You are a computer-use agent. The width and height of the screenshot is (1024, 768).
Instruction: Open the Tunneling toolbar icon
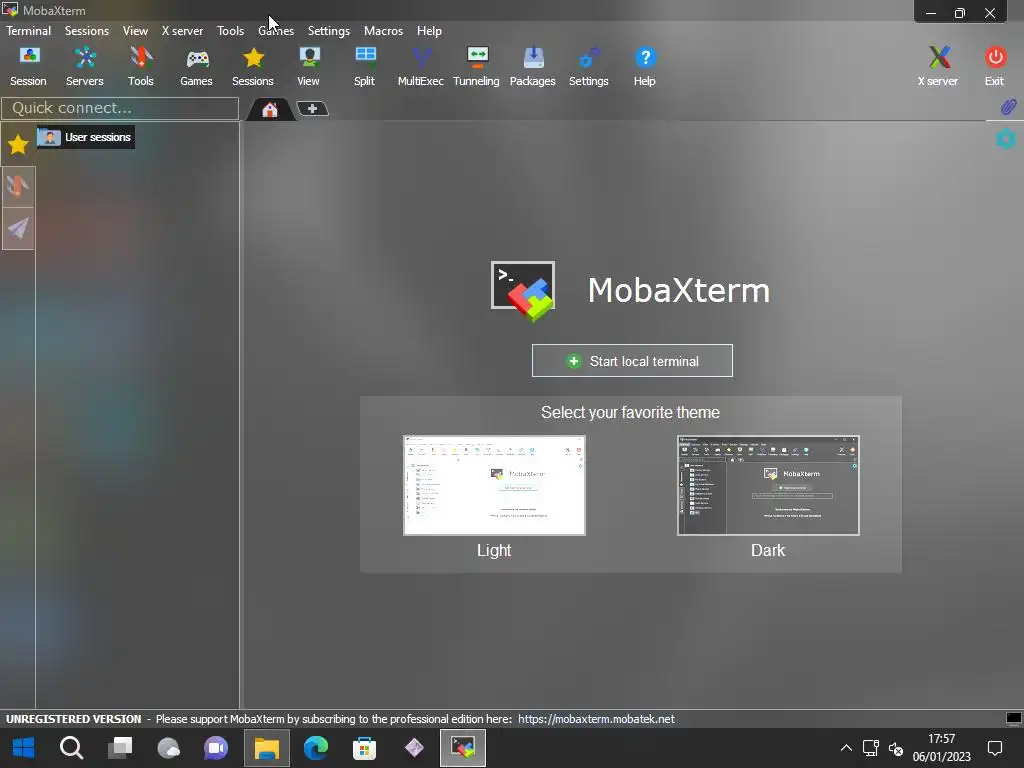click(477, 67)
